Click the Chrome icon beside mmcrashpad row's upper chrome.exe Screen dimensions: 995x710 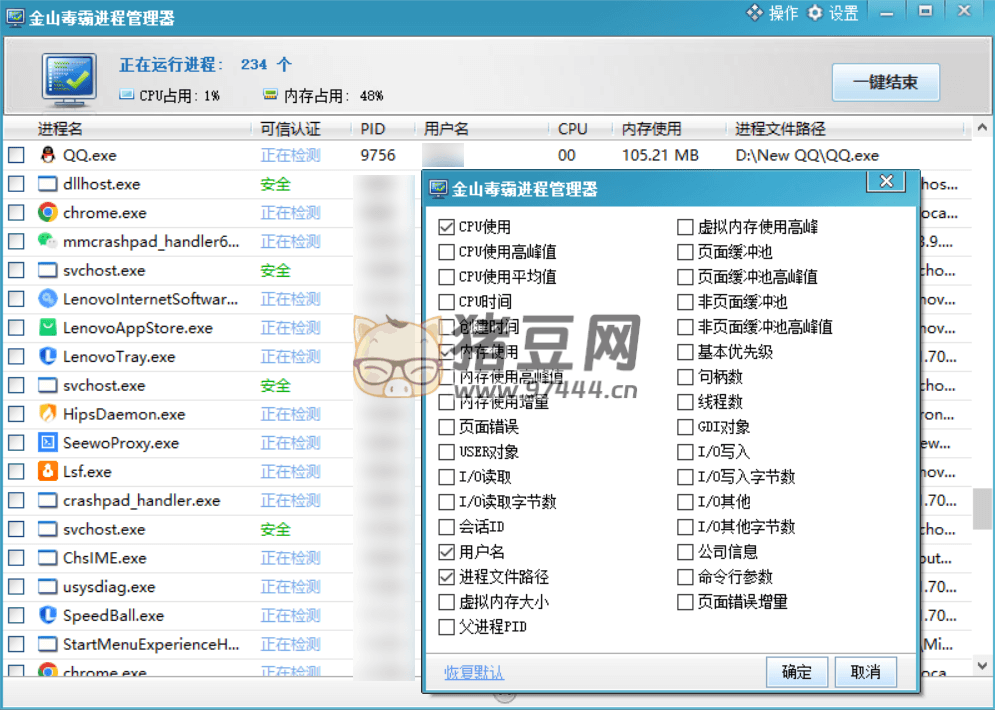click(48, 212)
